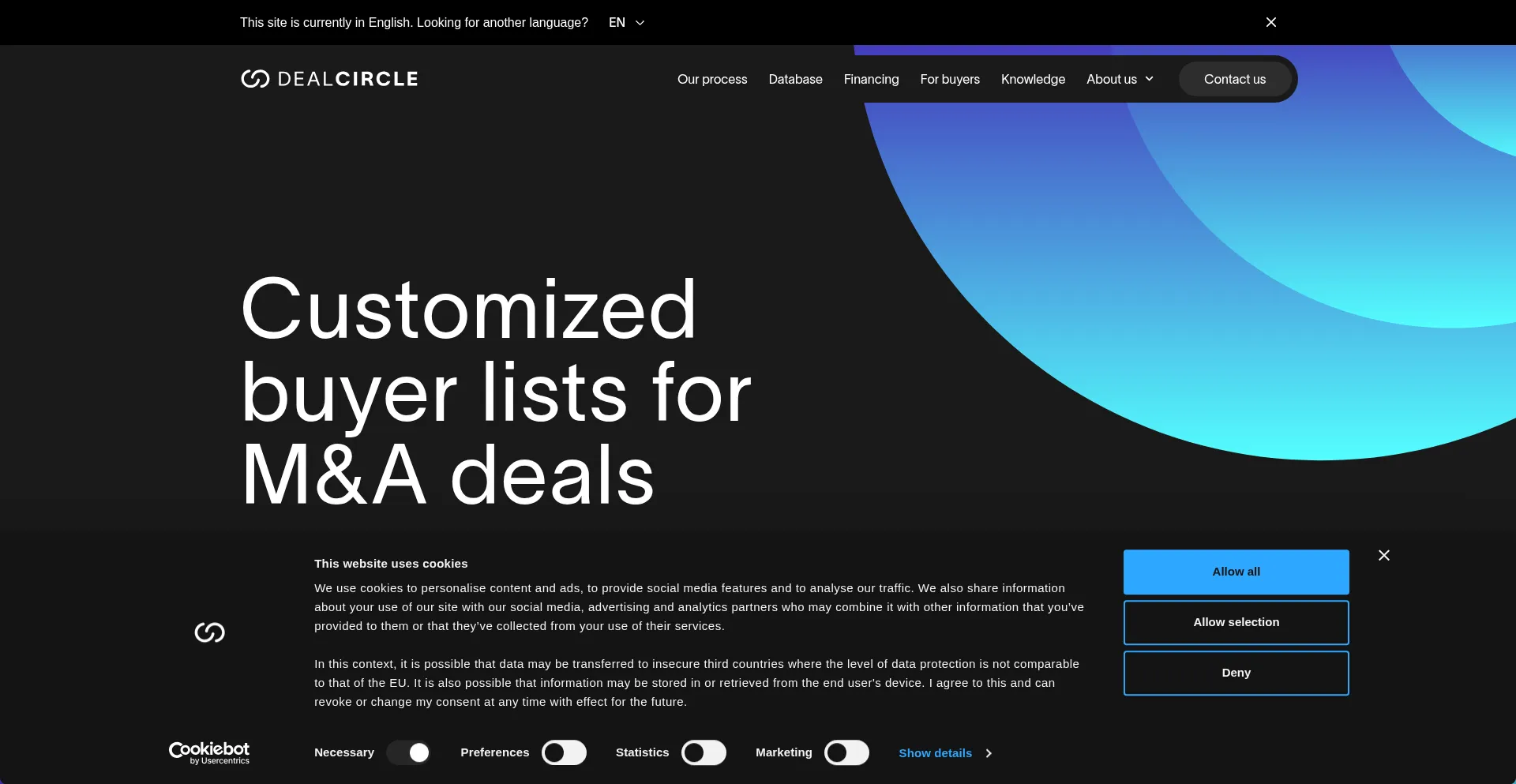Image resolution: width=1516 pixels, height=784 pixels.
Task: Click the Allow selection button
Action: pos(1236,622)
